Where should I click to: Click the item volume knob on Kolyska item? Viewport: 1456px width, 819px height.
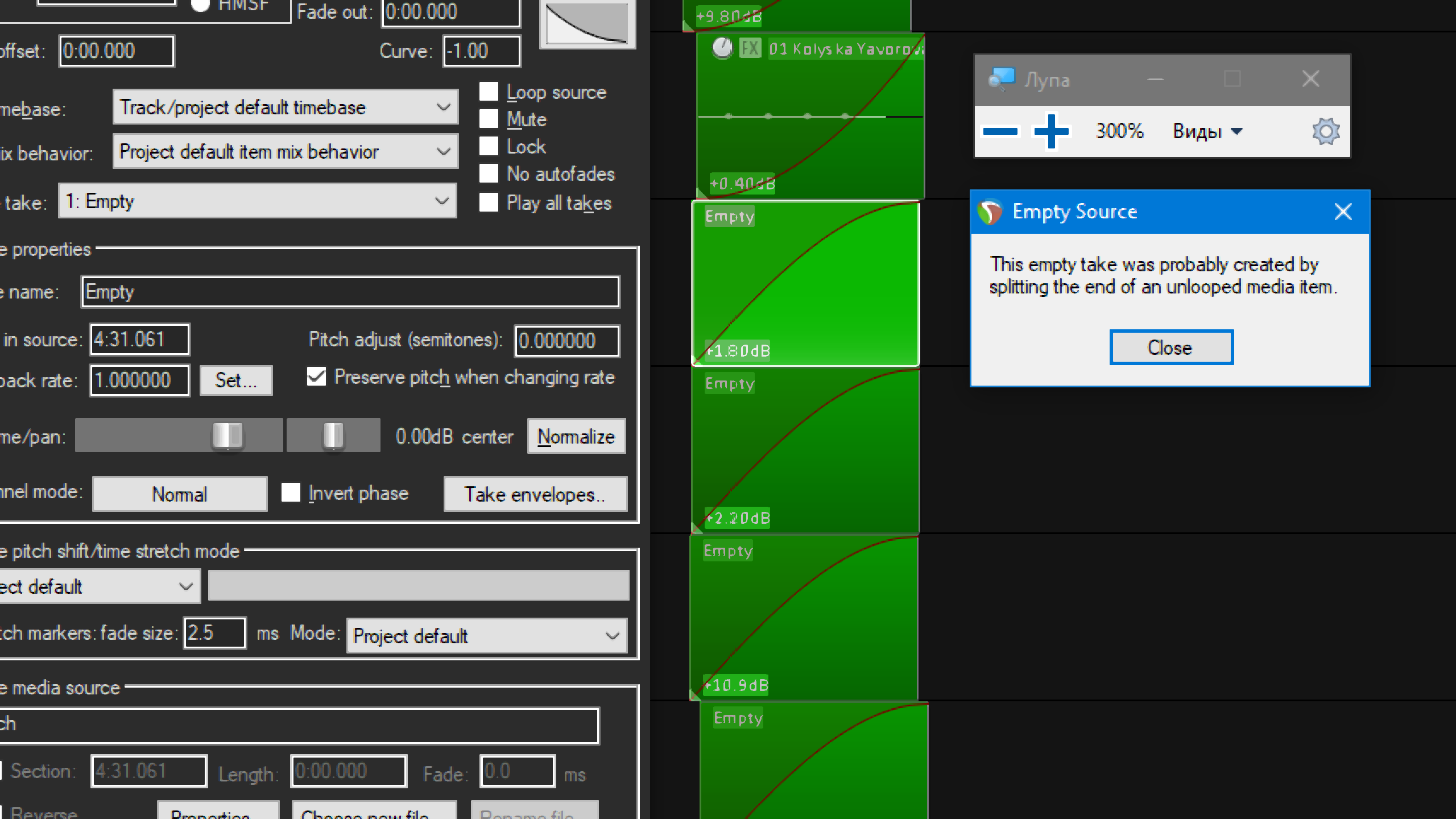(x=722, y=48)
